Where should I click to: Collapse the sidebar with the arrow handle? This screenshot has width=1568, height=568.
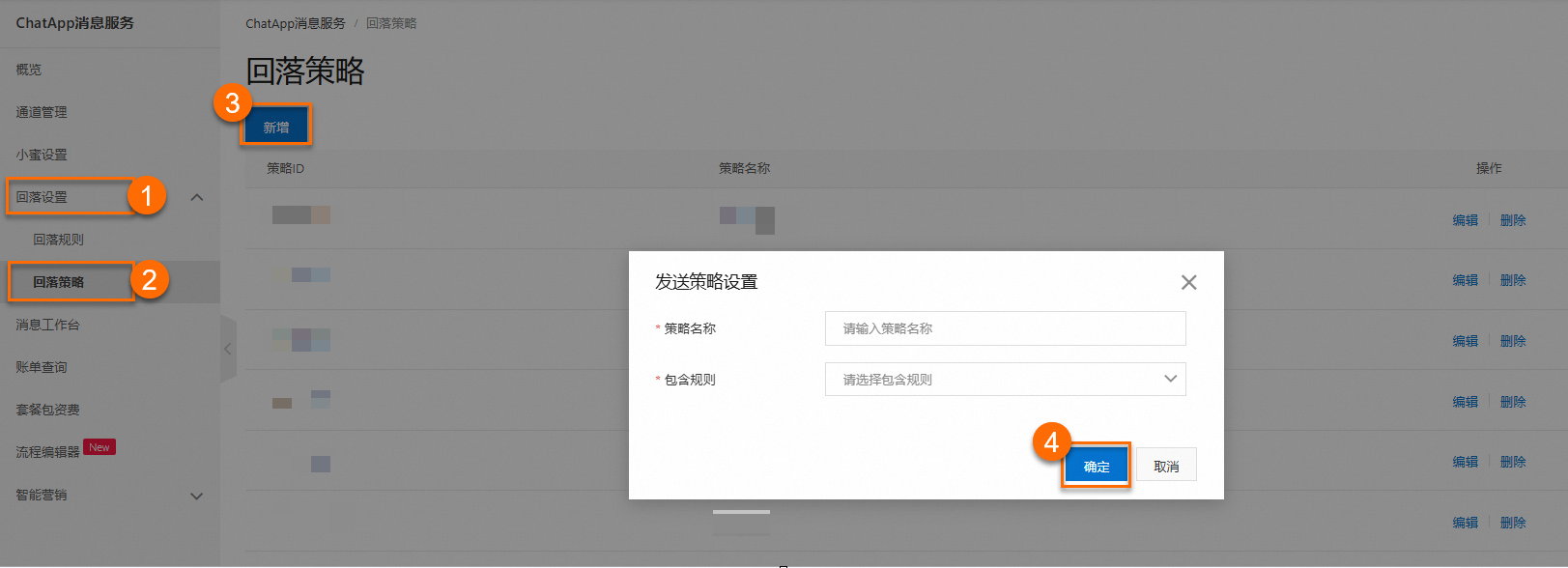tap(228, 349)
